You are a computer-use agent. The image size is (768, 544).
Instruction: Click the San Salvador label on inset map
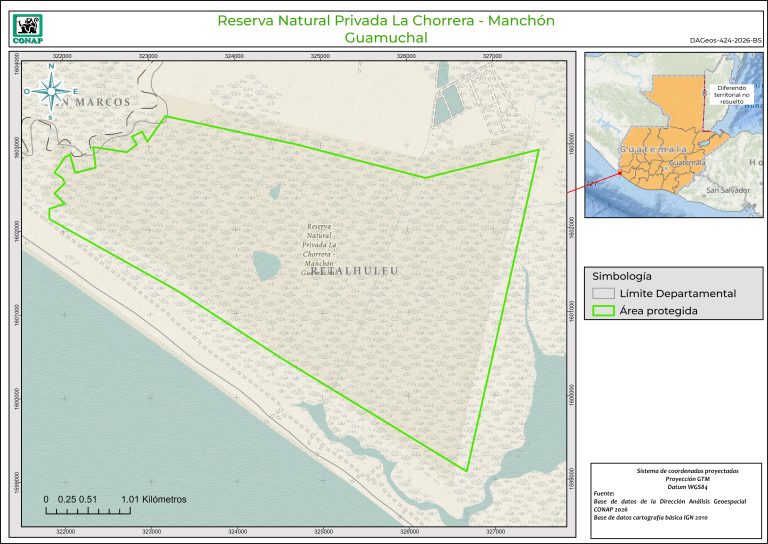click(x=727, y=190)
